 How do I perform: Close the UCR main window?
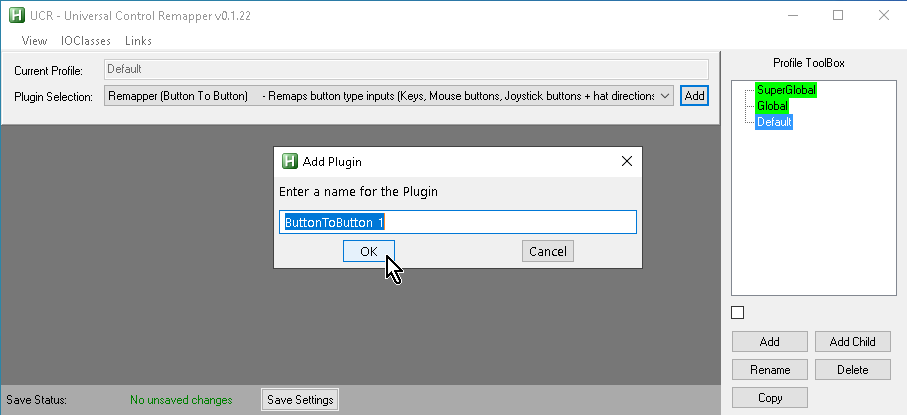(x=883, y=16)
